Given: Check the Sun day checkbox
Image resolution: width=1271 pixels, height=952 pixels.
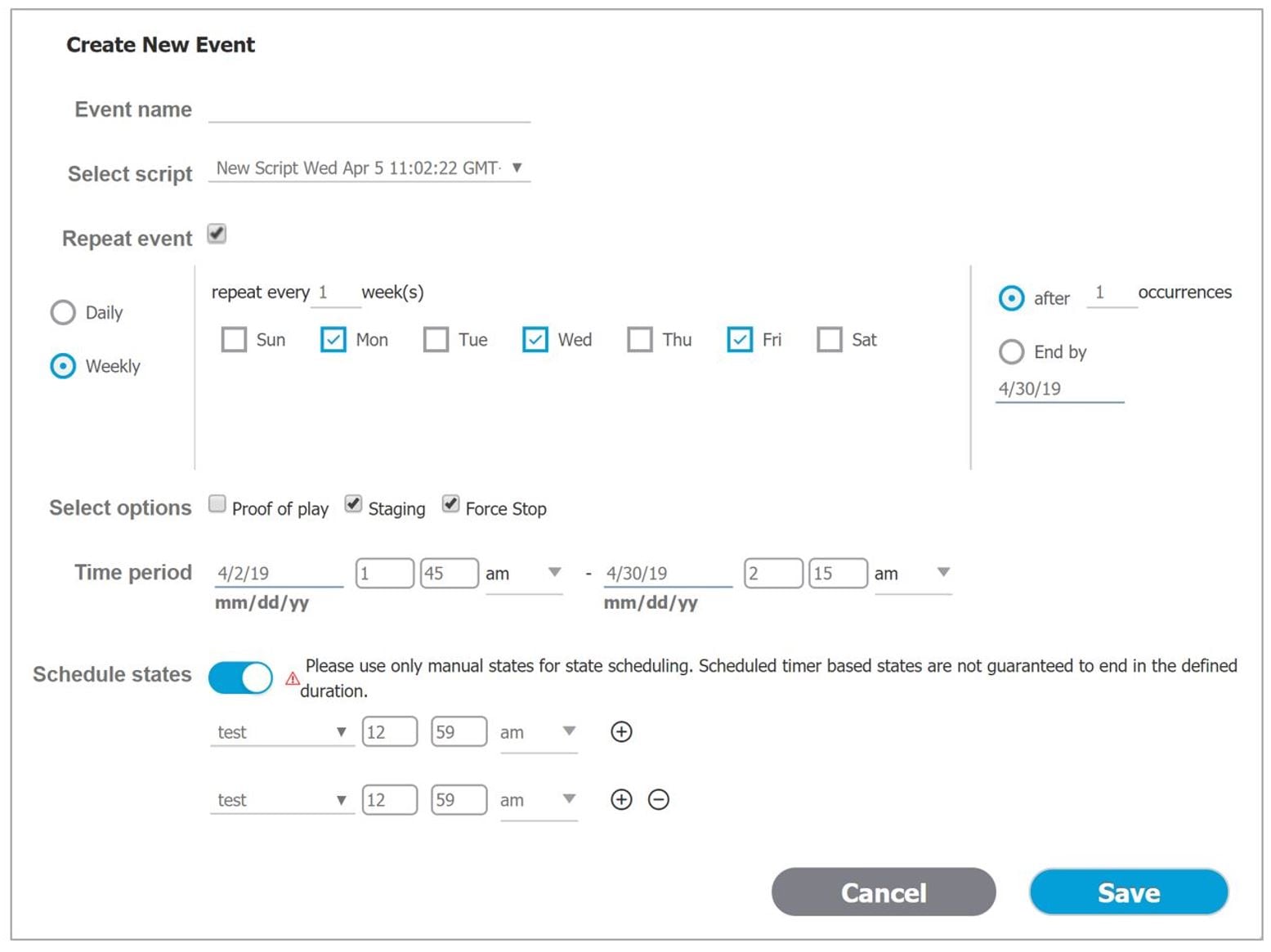Looking at the screenshot, I should tap(234, 339).
